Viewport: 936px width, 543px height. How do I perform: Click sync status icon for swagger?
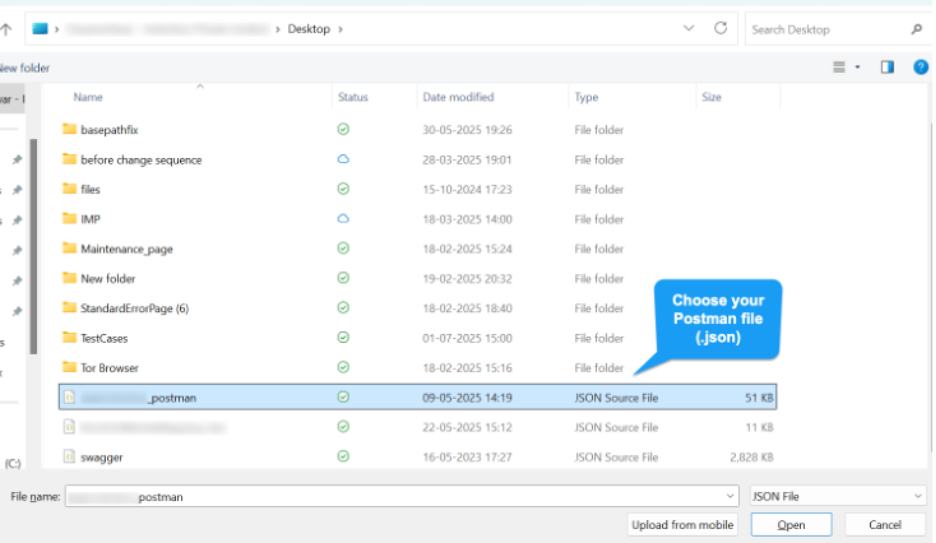pos(343,456)
